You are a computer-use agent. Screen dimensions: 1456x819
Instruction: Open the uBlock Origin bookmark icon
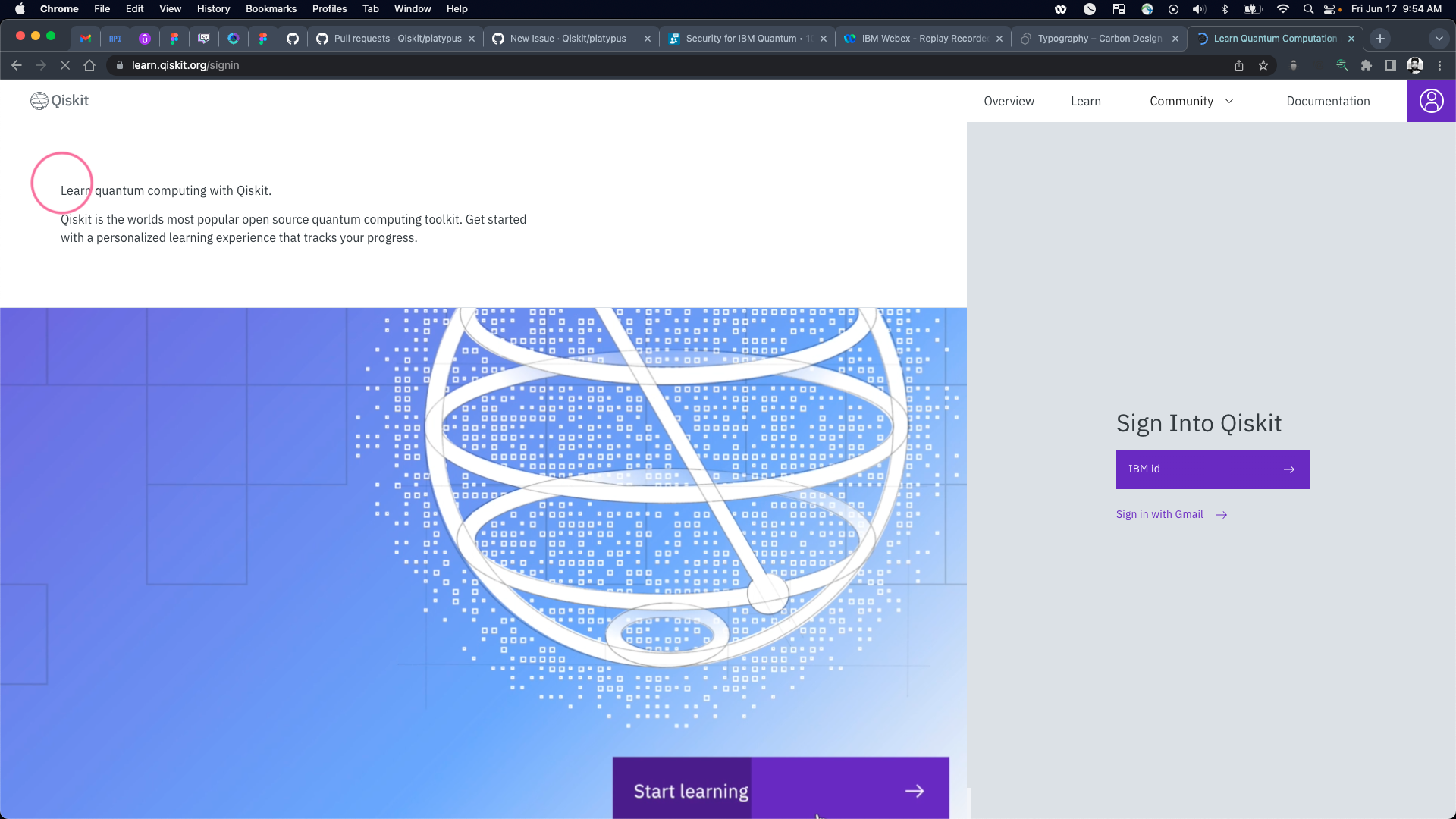pyautogui.click(x=145, y=39)
